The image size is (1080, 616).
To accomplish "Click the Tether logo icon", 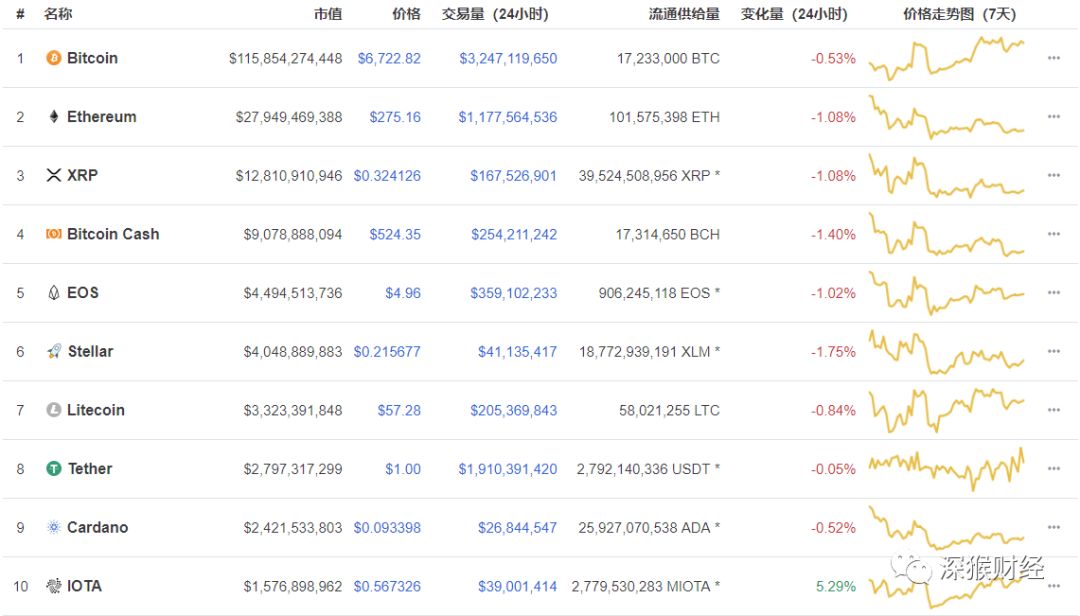I will point(54,469).
